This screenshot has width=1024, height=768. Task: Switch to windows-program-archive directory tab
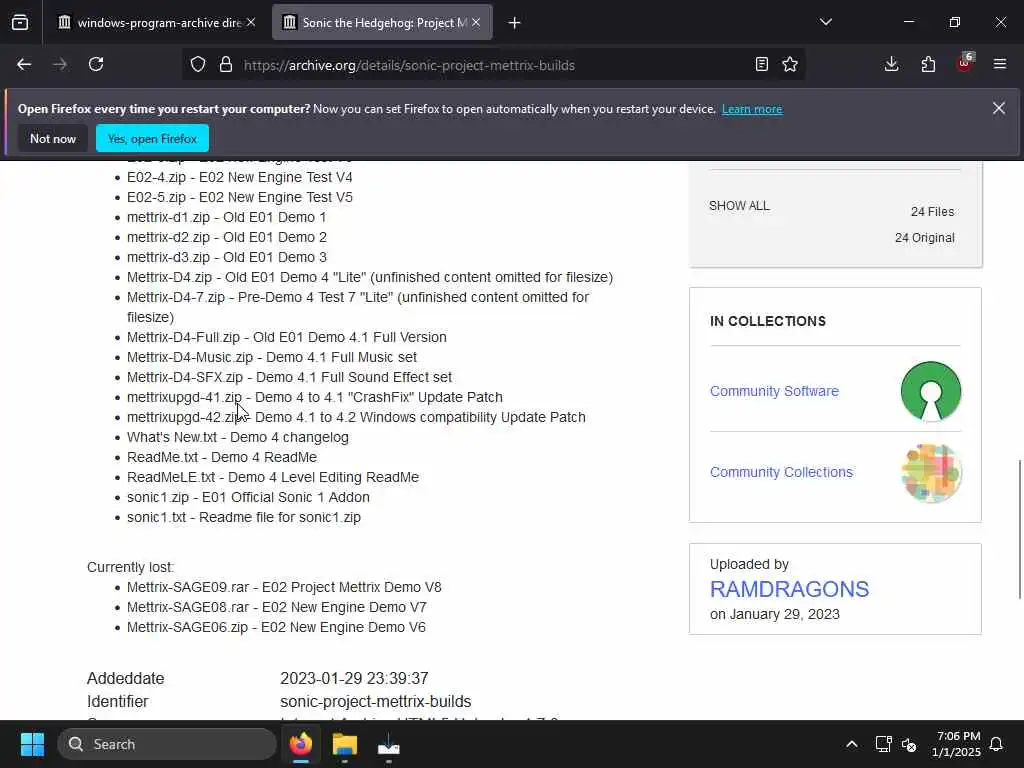pos(156,23)
